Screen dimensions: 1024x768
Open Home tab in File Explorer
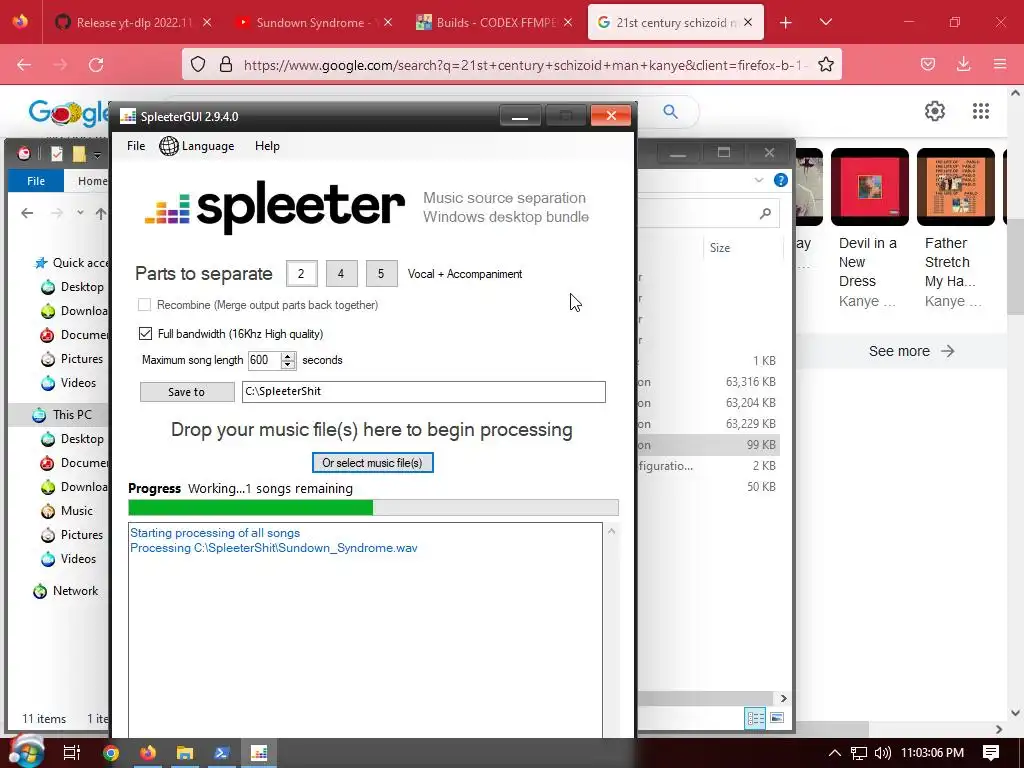[x=92, y=181]
